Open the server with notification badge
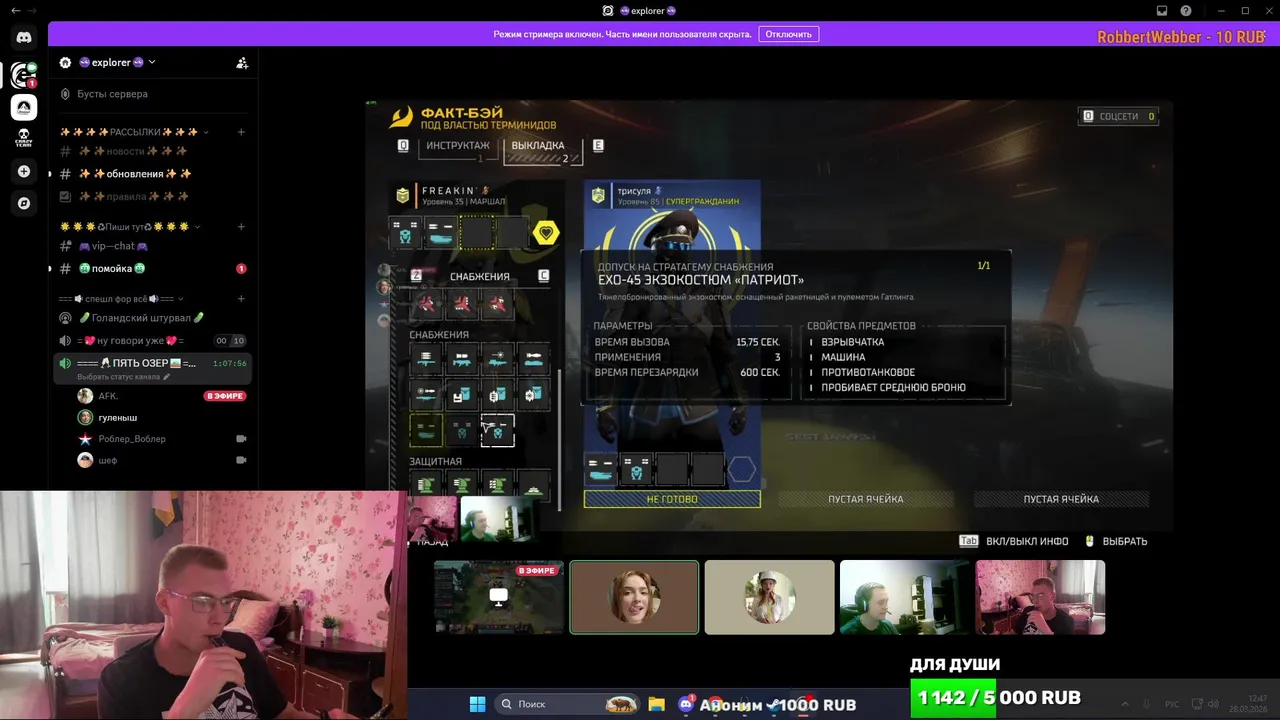 point(24,74)
